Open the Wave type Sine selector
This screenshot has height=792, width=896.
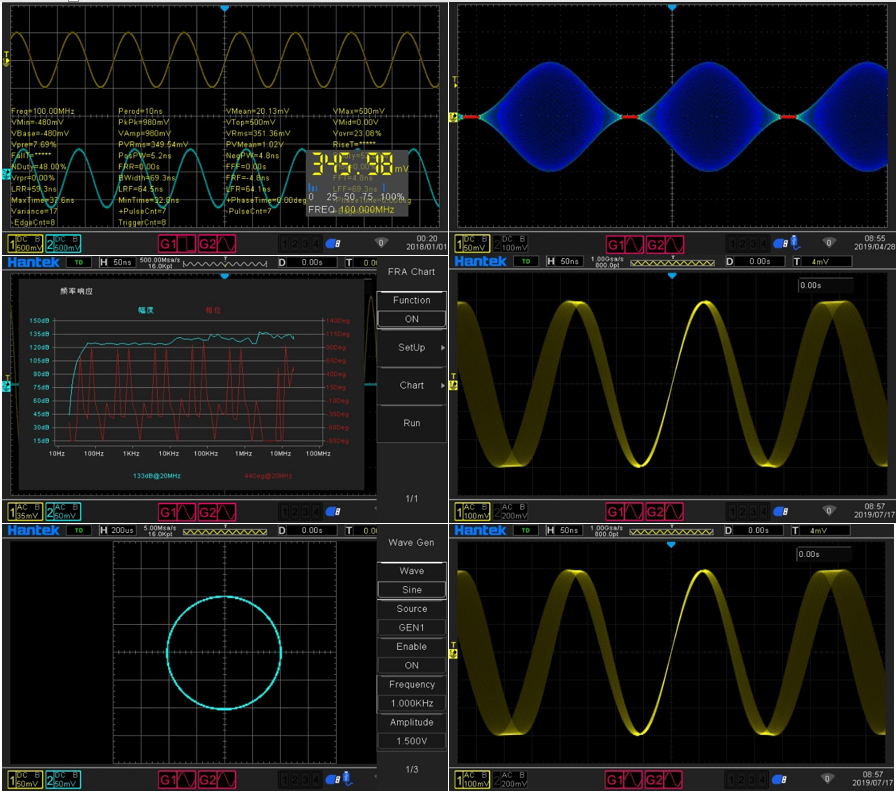pyautogui.click(x=411, y=590)
